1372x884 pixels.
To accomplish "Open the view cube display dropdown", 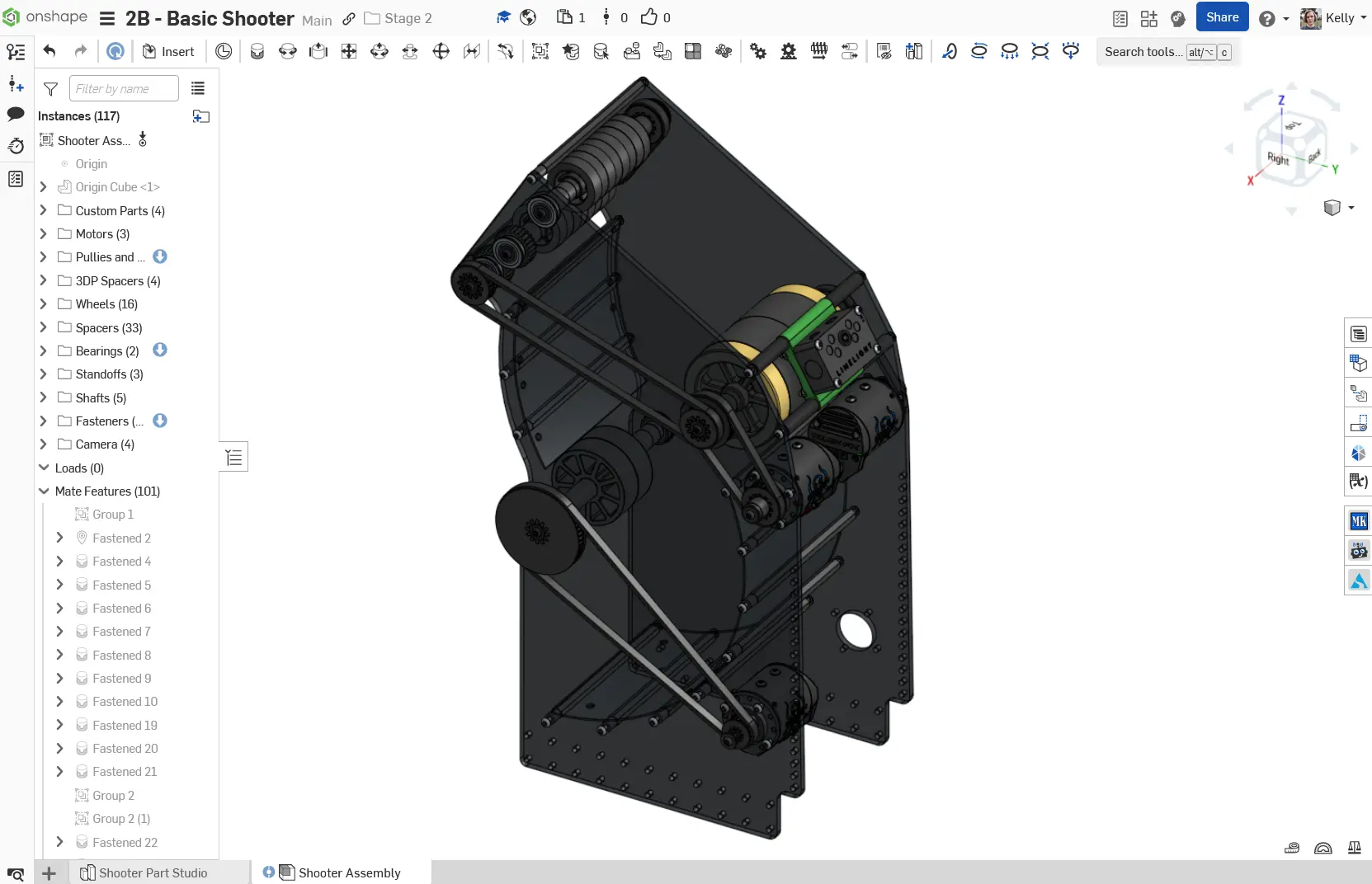I will [x=1351, y=208].
